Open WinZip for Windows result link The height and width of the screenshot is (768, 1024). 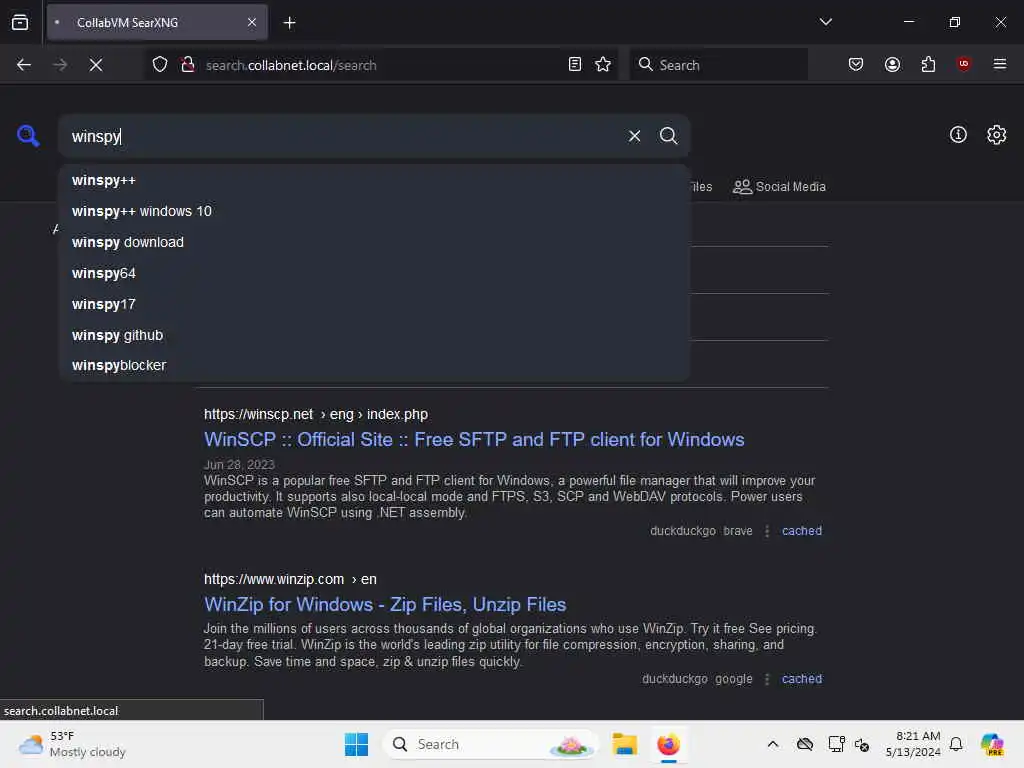click(x=385, y=605)
